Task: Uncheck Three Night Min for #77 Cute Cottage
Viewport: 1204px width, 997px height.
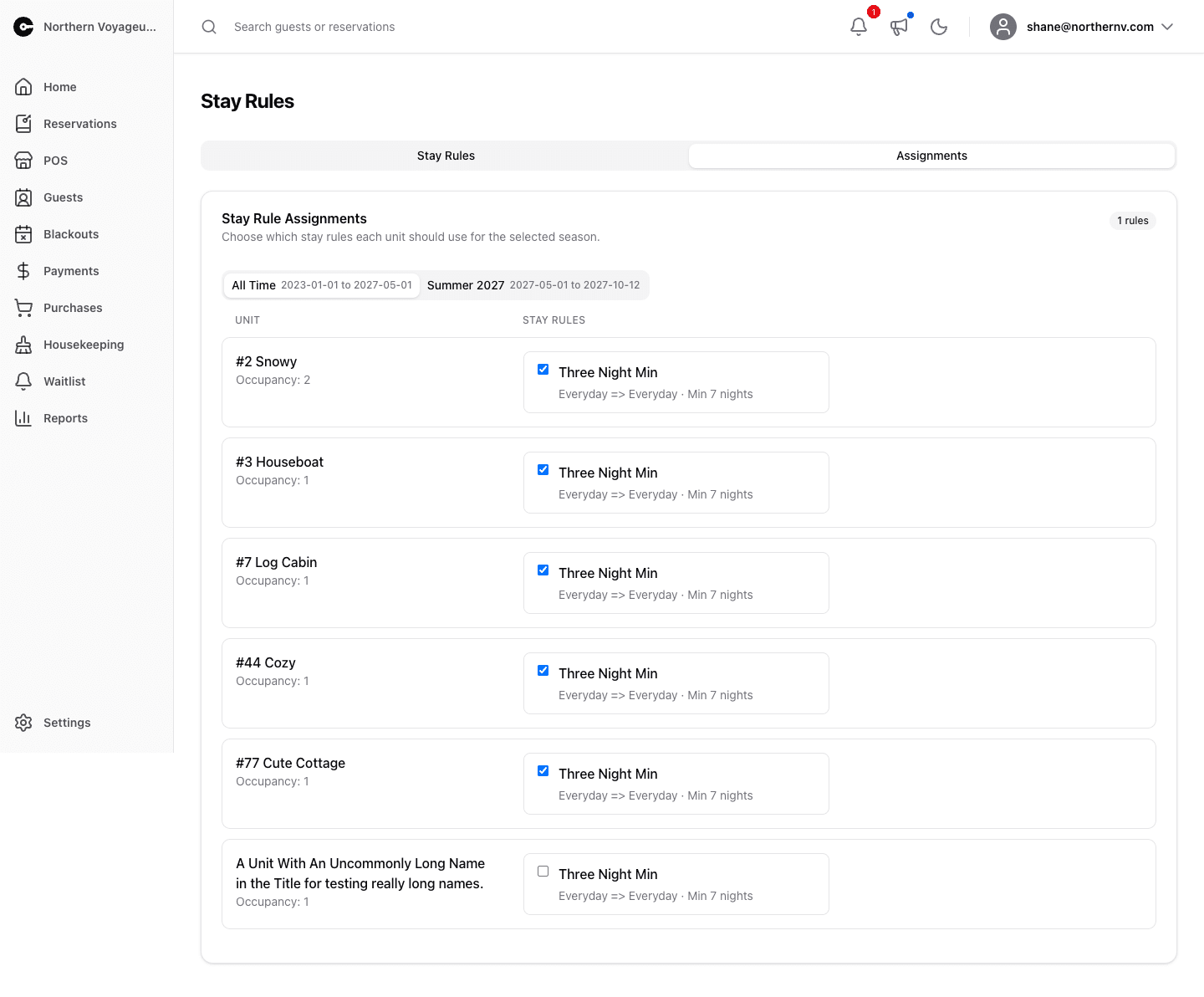Action: pyautogui.click(x=543, y=771)
